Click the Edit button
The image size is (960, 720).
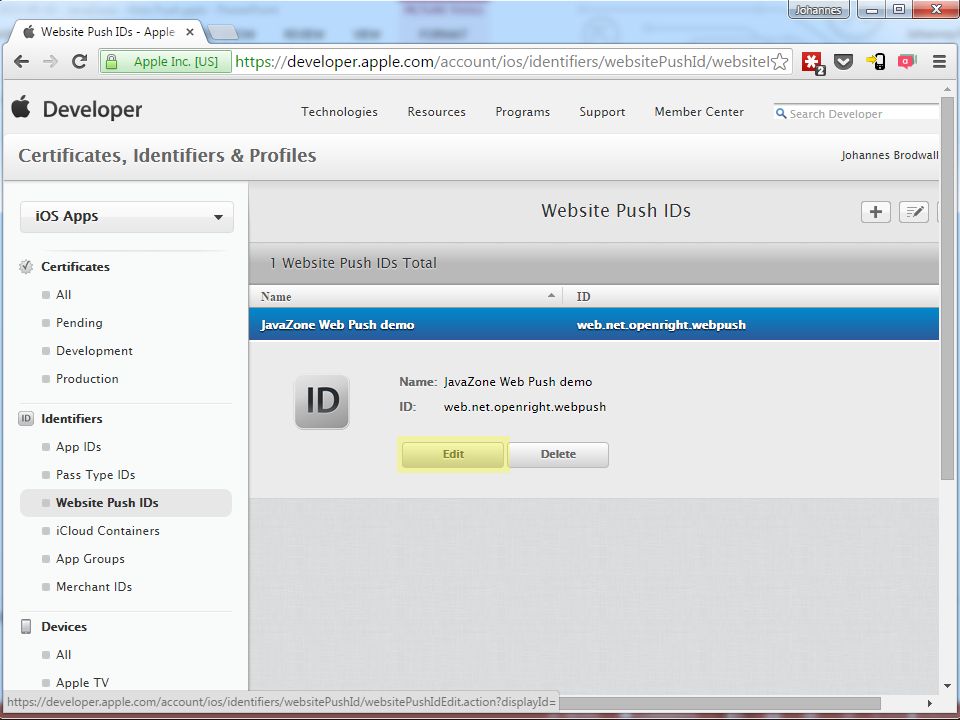[453, 454]
